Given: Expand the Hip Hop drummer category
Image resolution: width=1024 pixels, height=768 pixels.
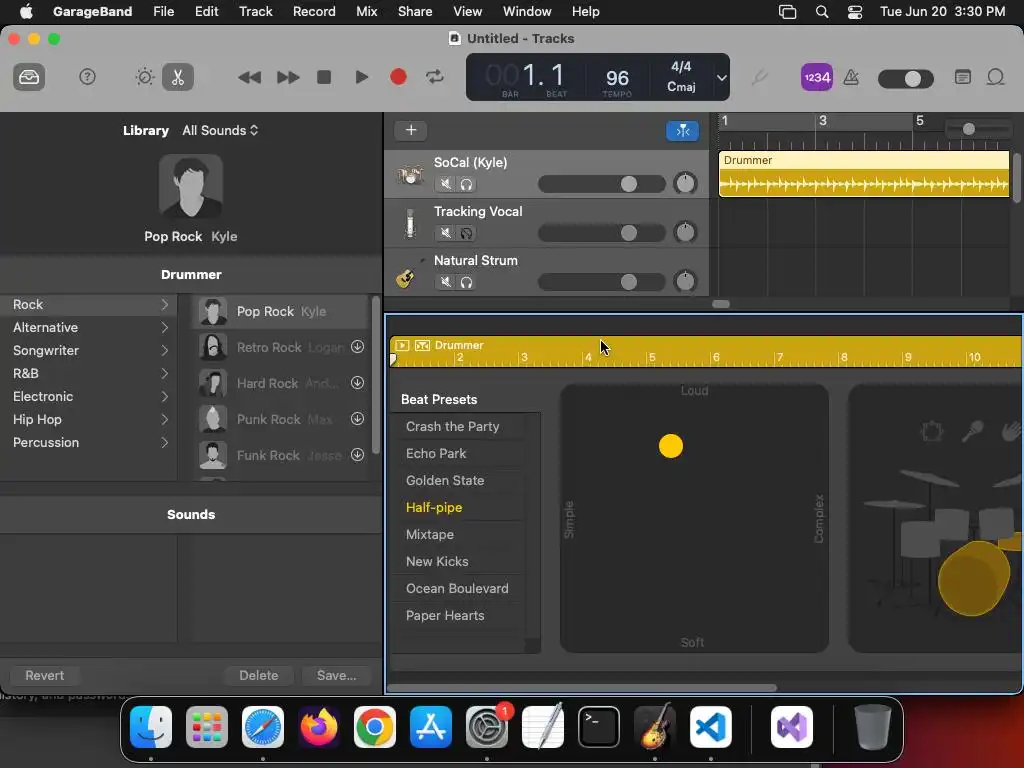Looking at the screenshot, I should coord(165,419).
